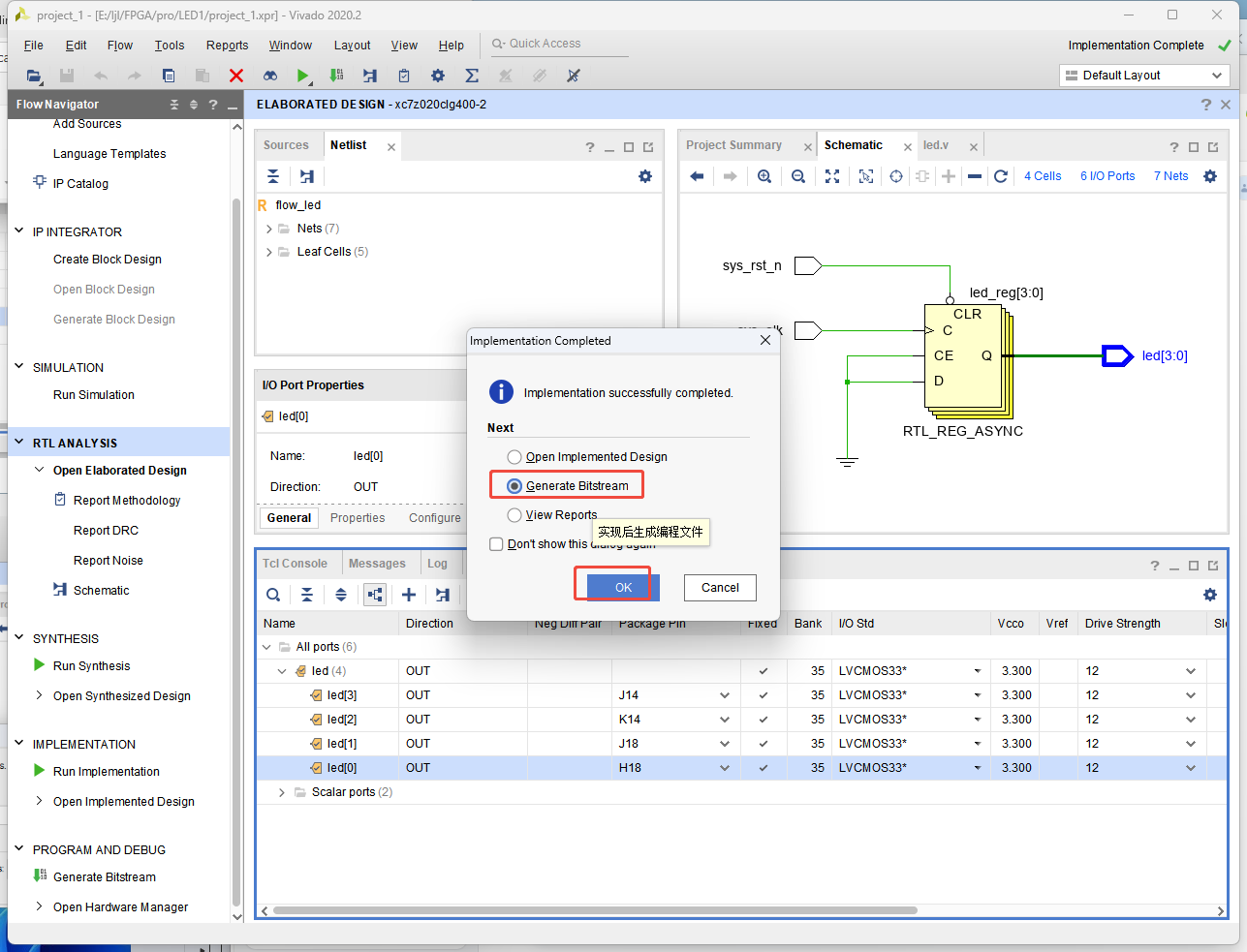Screen dimensions: 1247x952
Task: Open IP Catalog in Flow Navigator
Action: [80, 184]
